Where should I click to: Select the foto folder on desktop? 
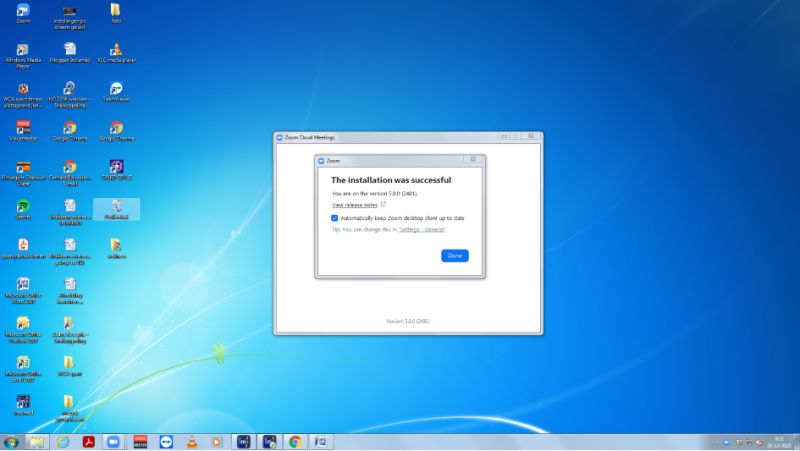click(116, 14)
